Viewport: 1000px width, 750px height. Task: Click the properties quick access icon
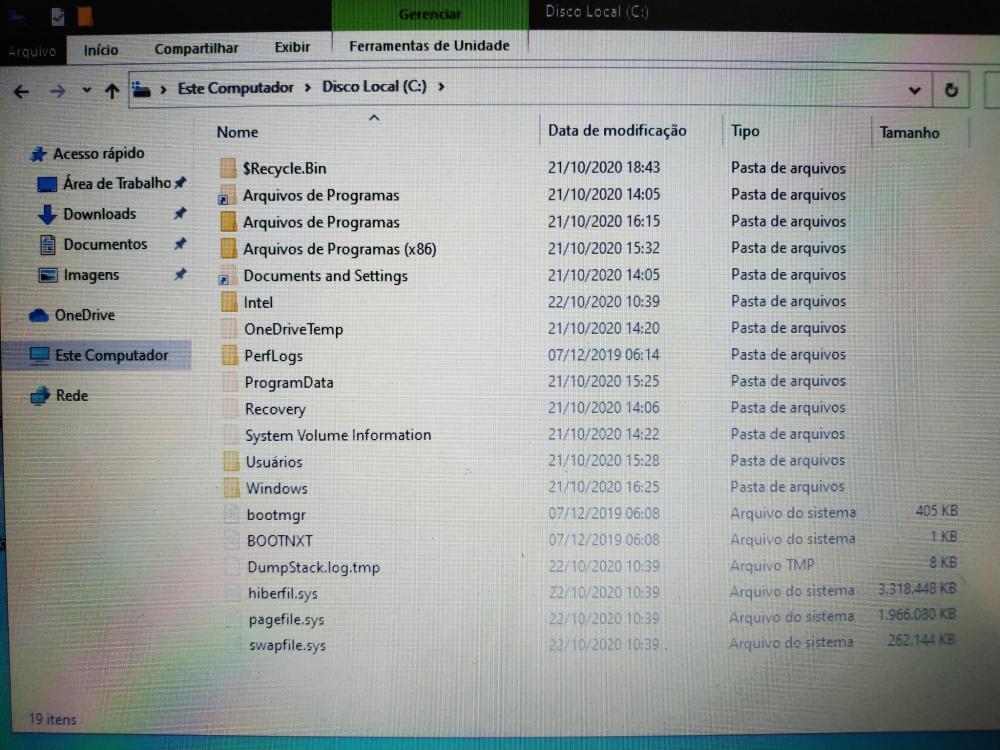[57, 16]
